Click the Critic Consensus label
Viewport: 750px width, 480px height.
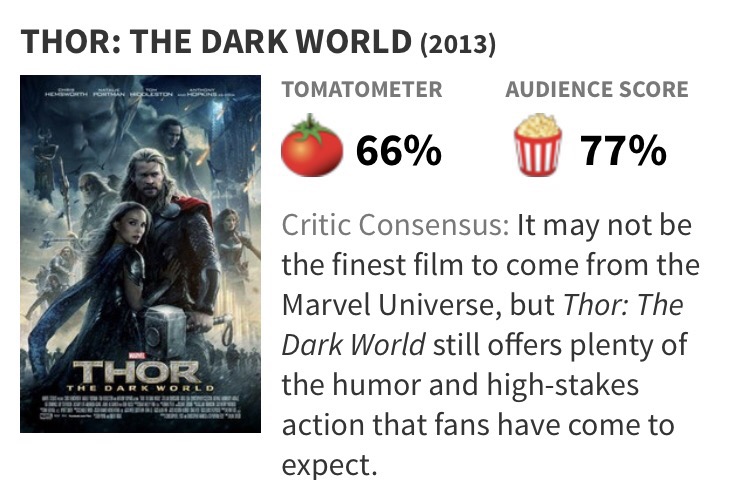[x=396, y=225]
